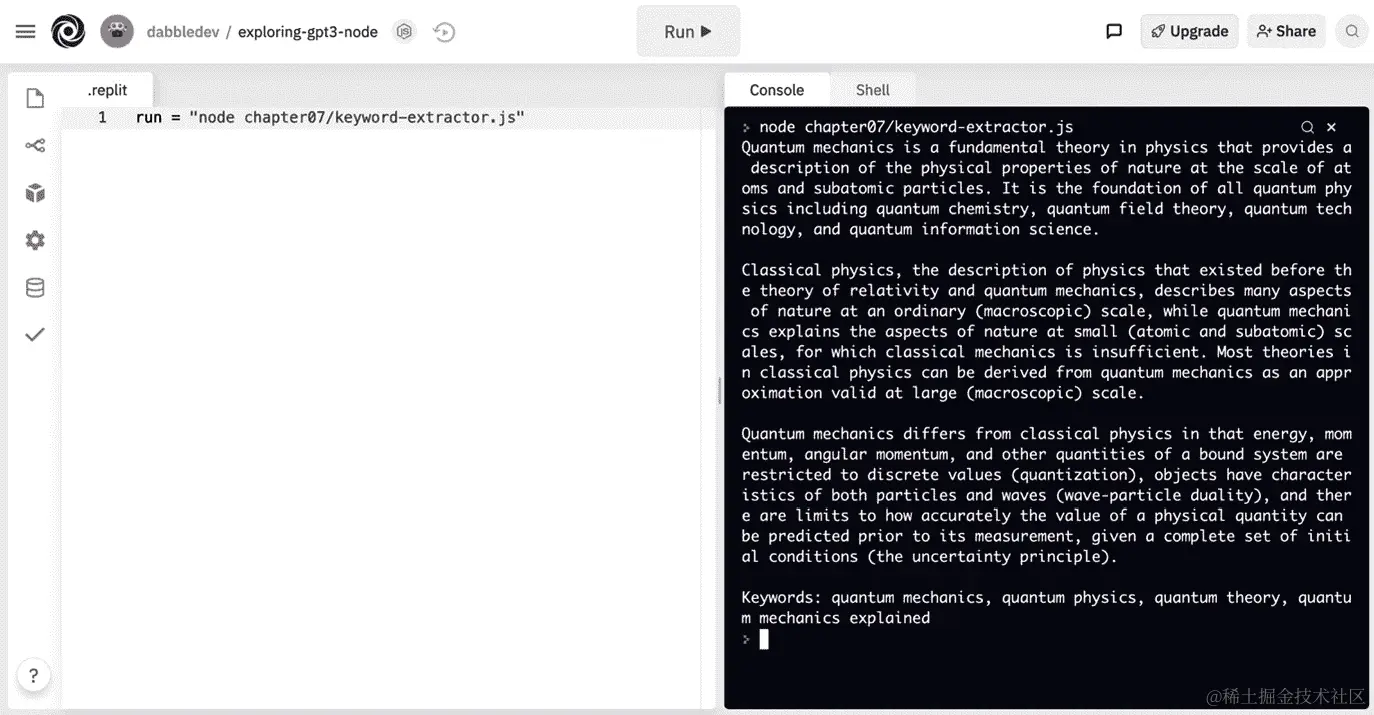Screen dimensions: 1374x715
Task: Click the Upgrade button
Action: (1189, 31)
